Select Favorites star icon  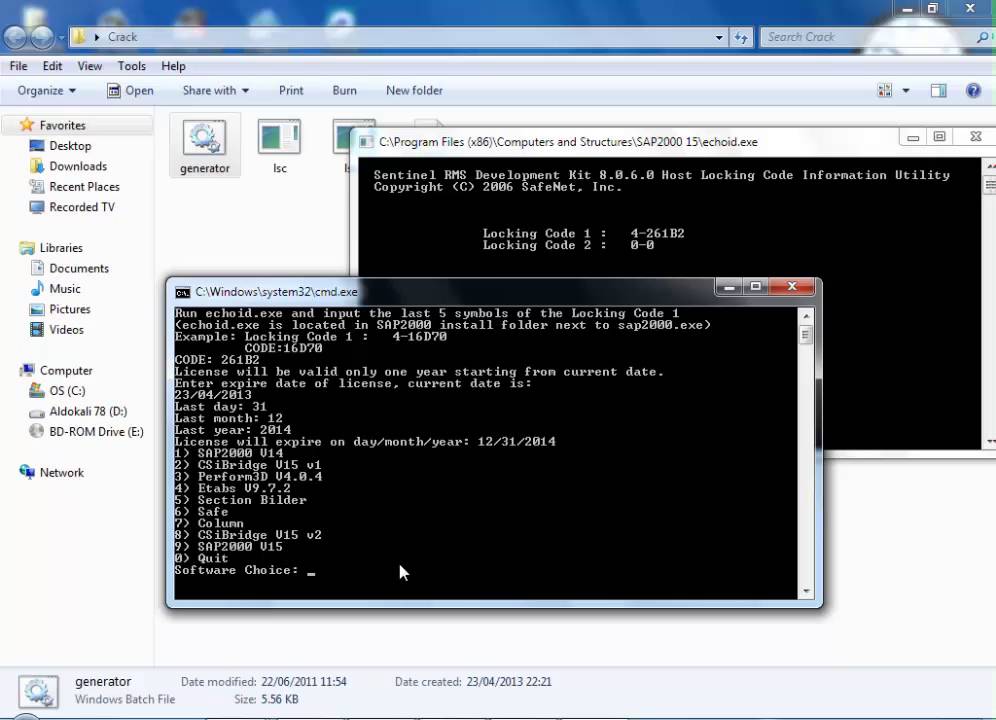tap(26, 125)
